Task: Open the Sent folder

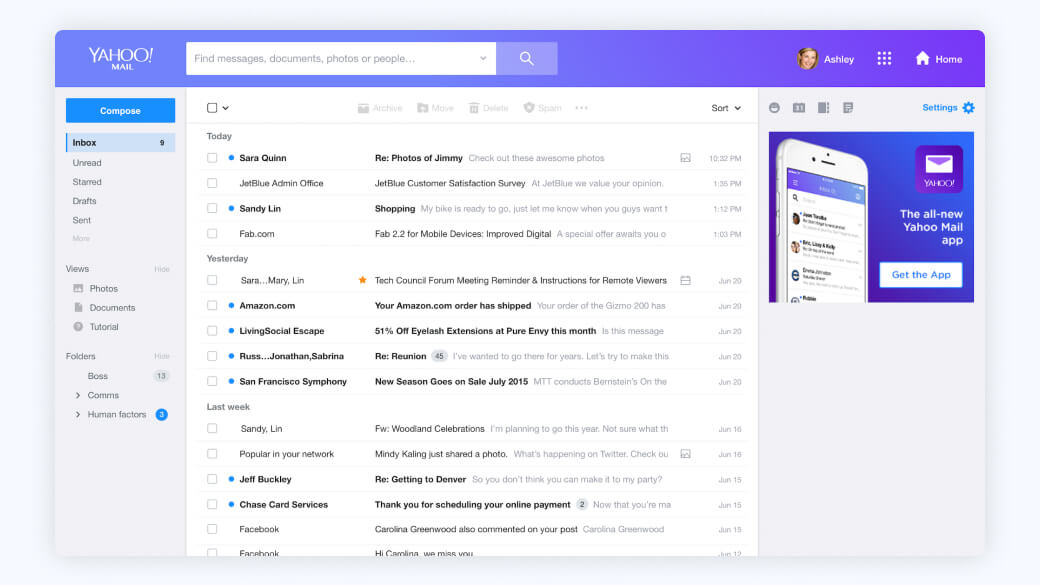Action: point(82,220)
